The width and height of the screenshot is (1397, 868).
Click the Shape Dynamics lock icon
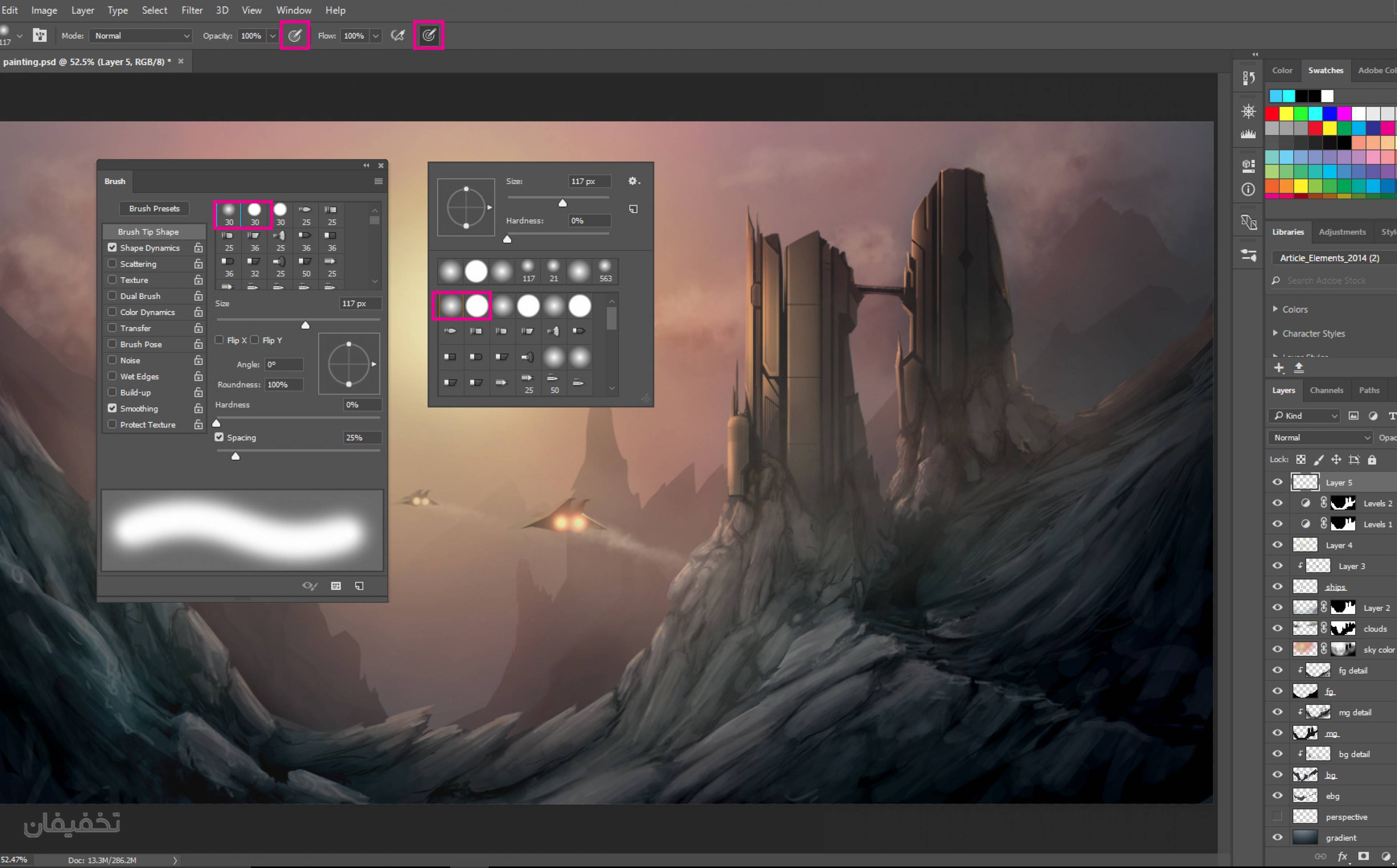(x=198, y=248)
